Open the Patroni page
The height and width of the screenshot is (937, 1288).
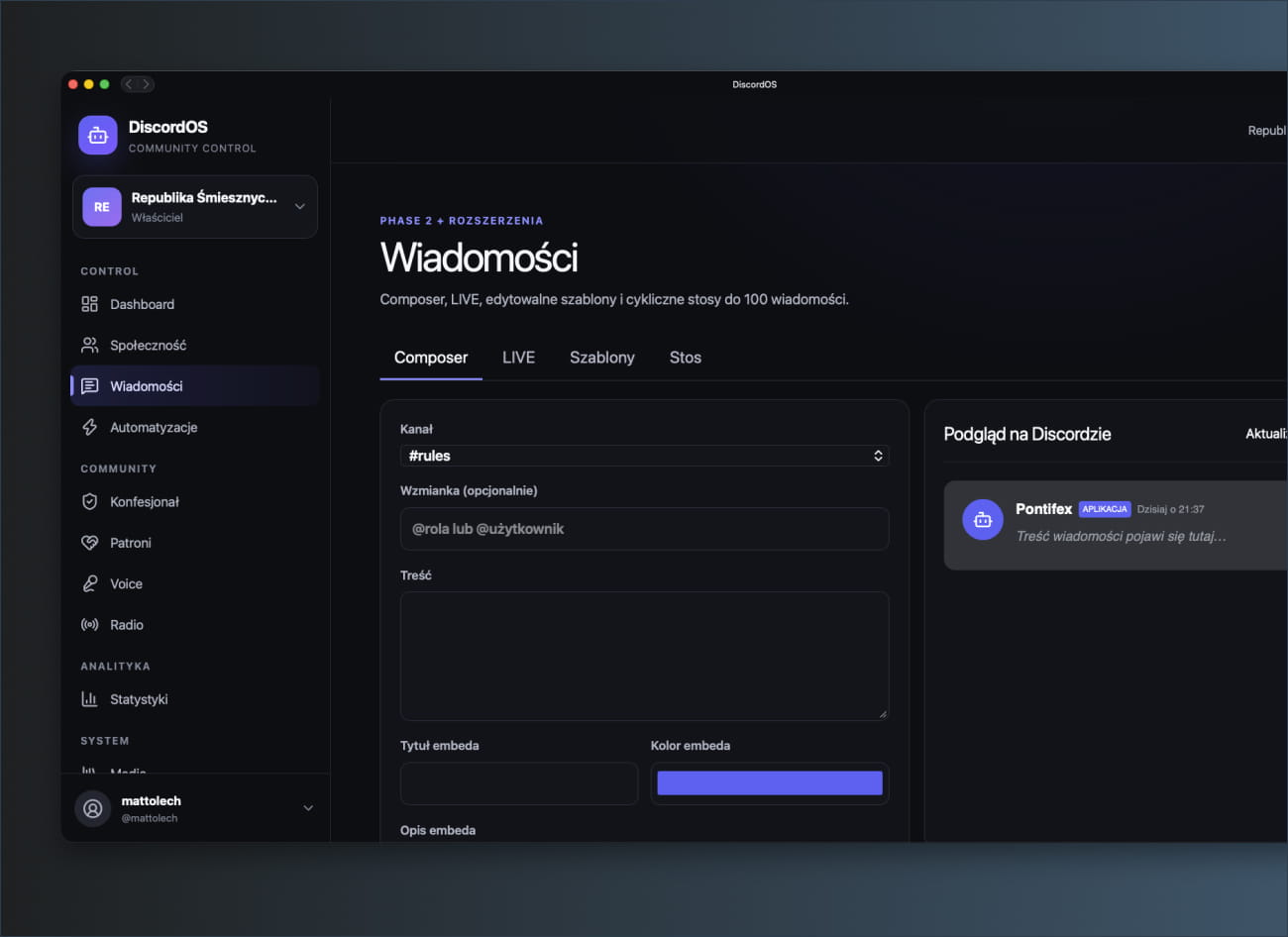pyautogui.click(x=195, y=543)
